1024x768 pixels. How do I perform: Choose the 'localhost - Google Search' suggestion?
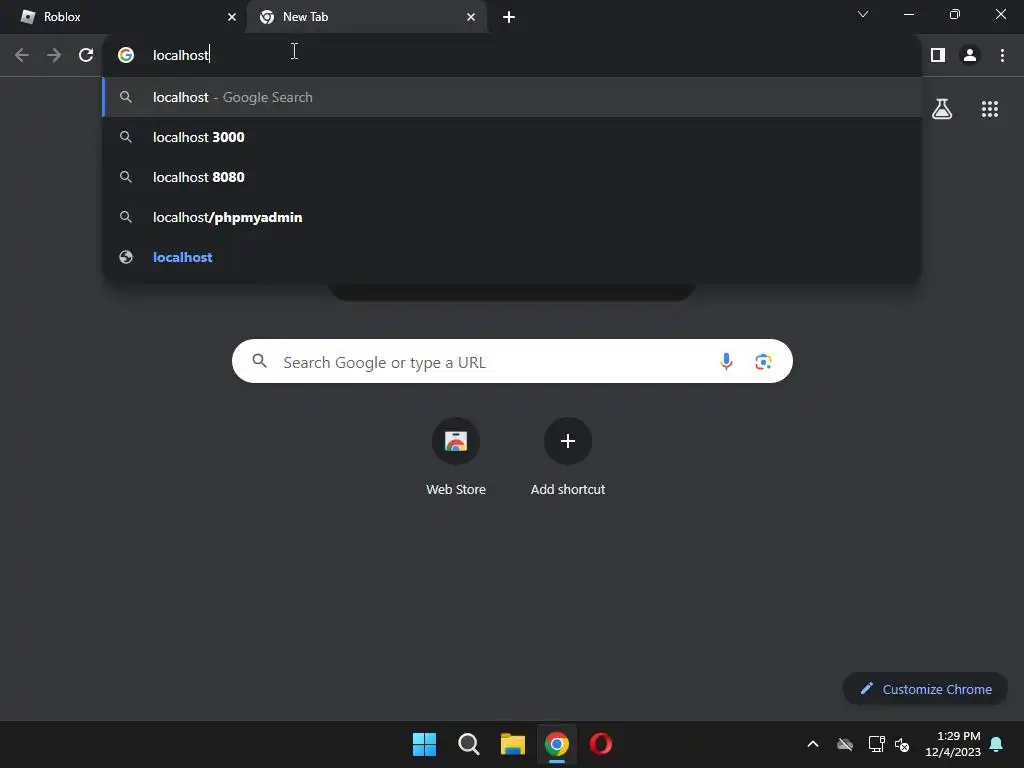[x=512, y=97]
